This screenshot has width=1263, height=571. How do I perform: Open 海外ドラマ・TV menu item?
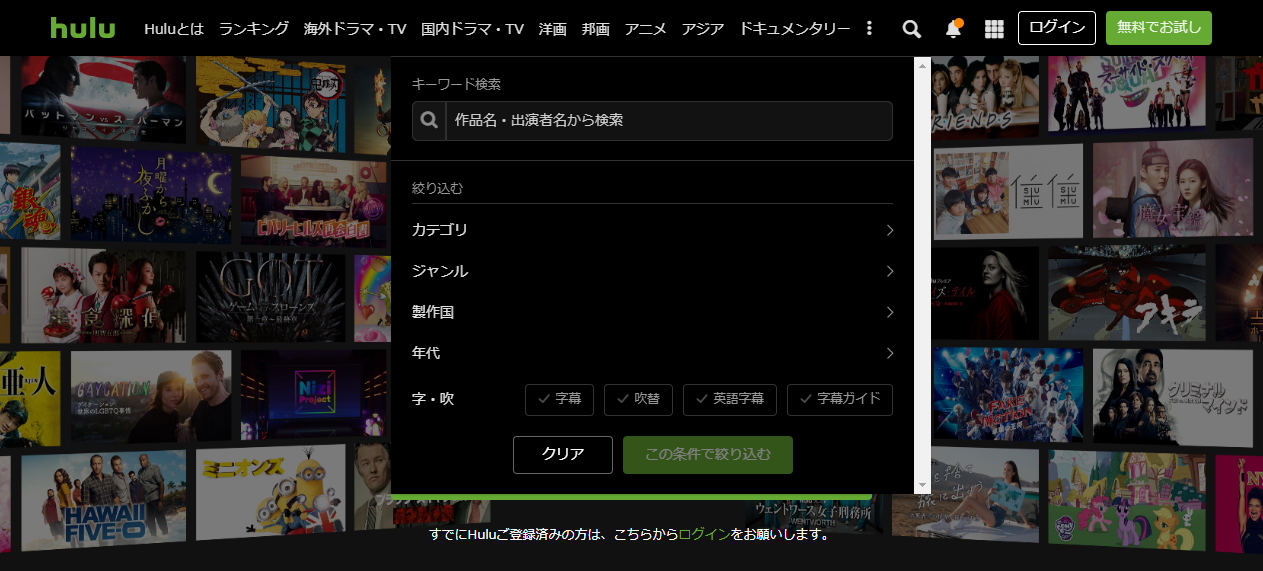pos(355,29)
